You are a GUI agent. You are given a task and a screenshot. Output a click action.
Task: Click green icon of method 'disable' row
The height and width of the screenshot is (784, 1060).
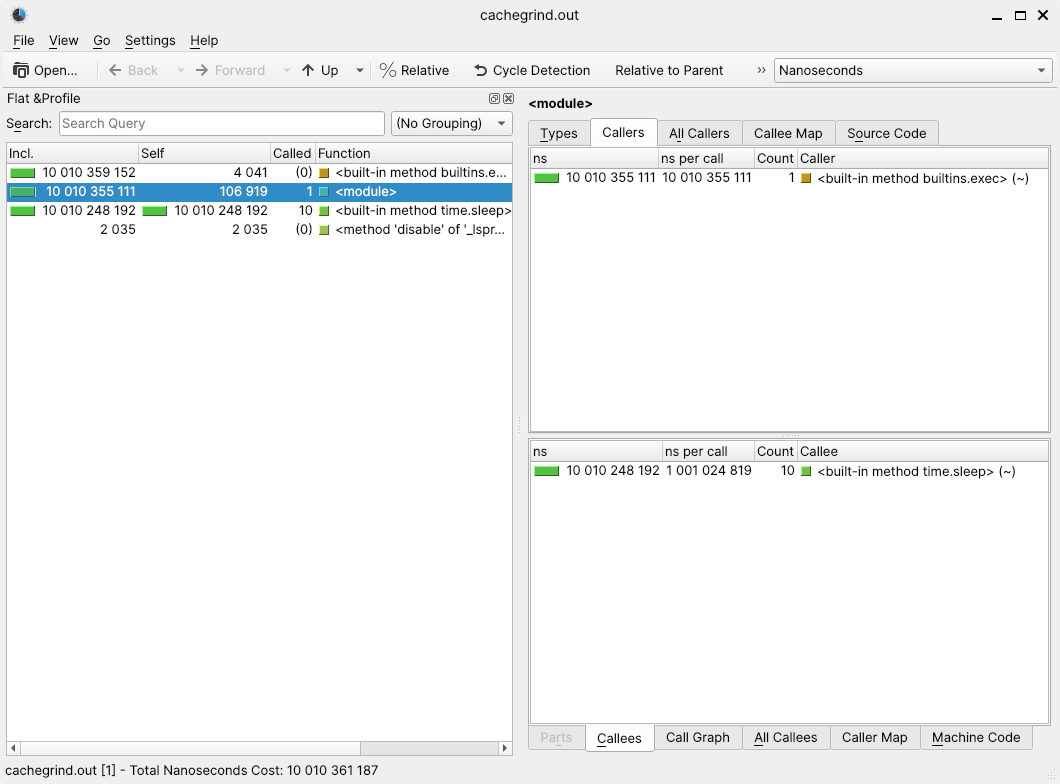click(324, 230)
